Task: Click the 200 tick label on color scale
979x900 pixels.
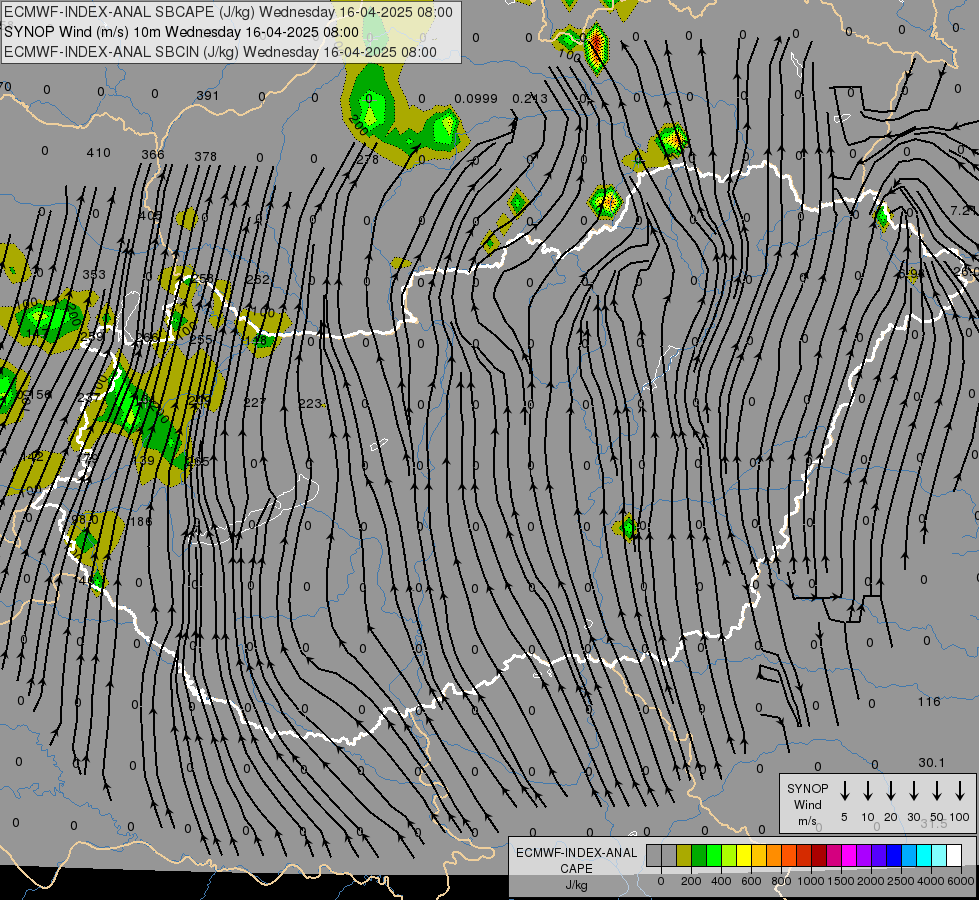Action: tap(691, 881)
